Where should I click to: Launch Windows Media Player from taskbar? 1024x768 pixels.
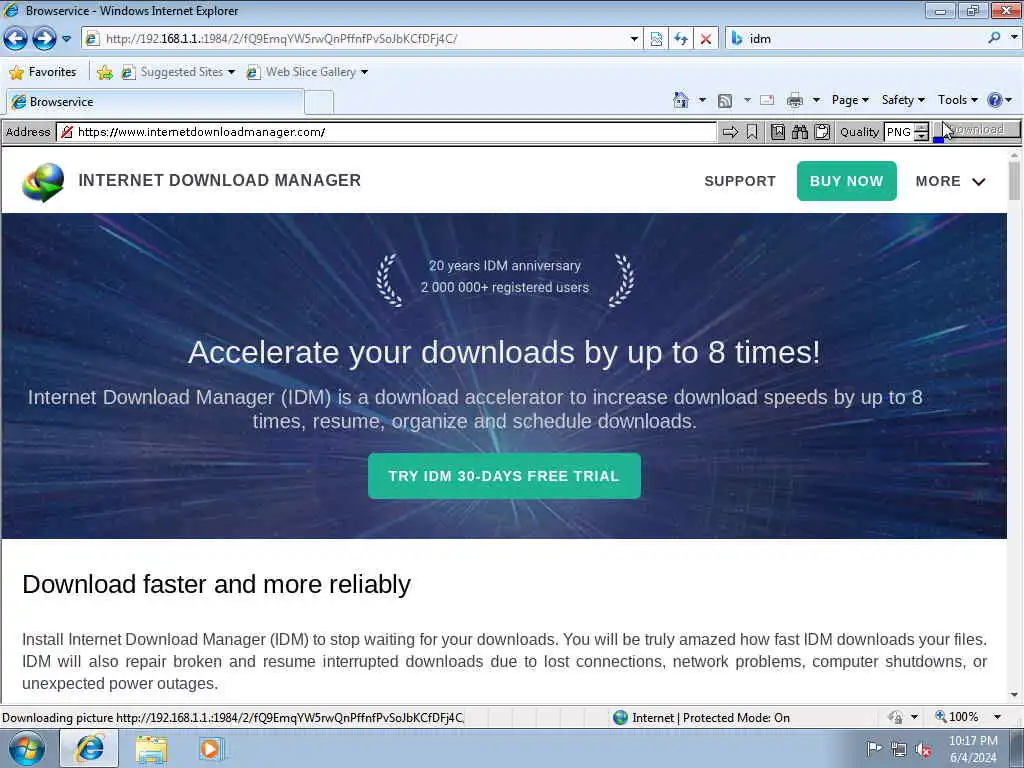[x=211, y=749]
